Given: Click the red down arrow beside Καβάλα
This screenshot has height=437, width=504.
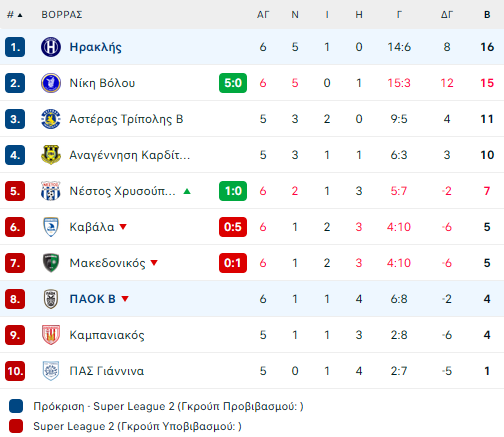Looking at the screenshot, I should [123, 227].
